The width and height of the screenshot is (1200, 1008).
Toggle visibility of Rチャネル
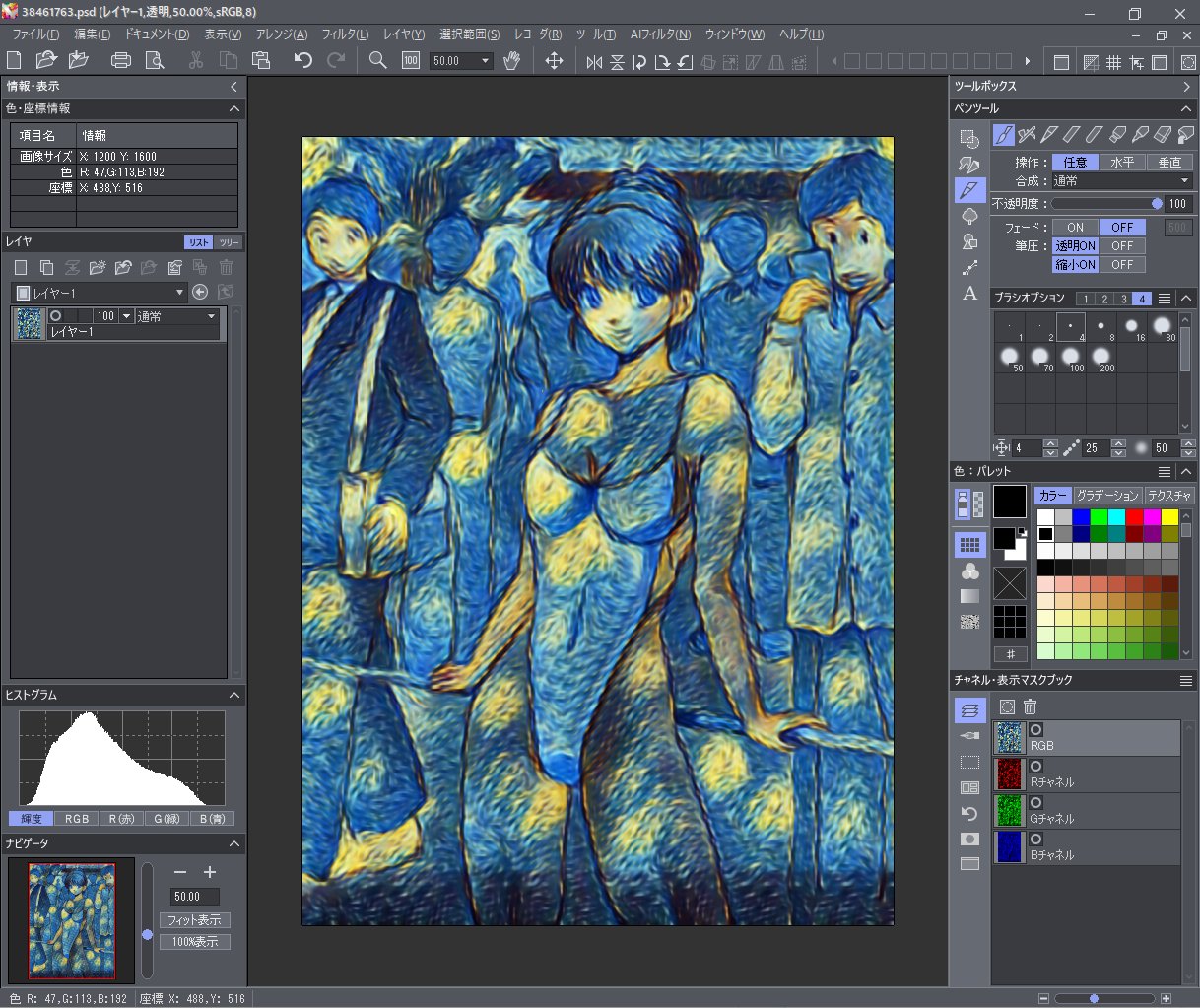tap(1036, 767)
